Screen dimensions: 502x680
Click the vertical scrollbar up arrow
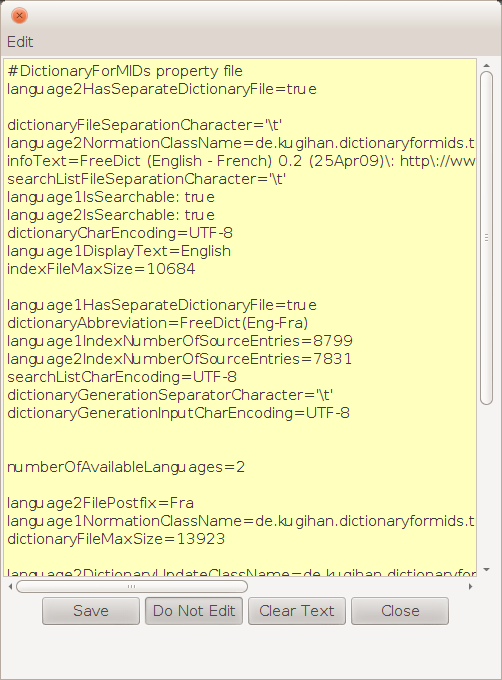(486, 65)
